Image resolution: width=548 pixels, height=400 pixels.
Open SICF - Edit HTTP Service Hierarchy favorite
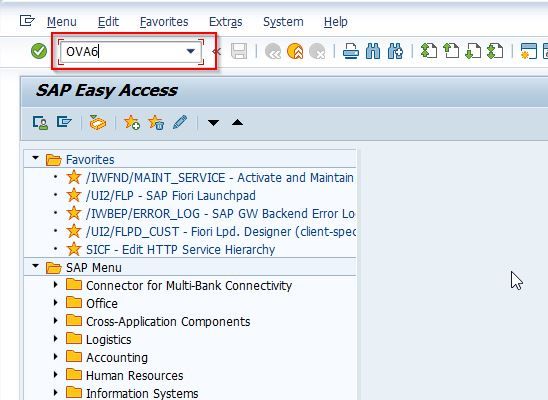click(x=180, y=250)
